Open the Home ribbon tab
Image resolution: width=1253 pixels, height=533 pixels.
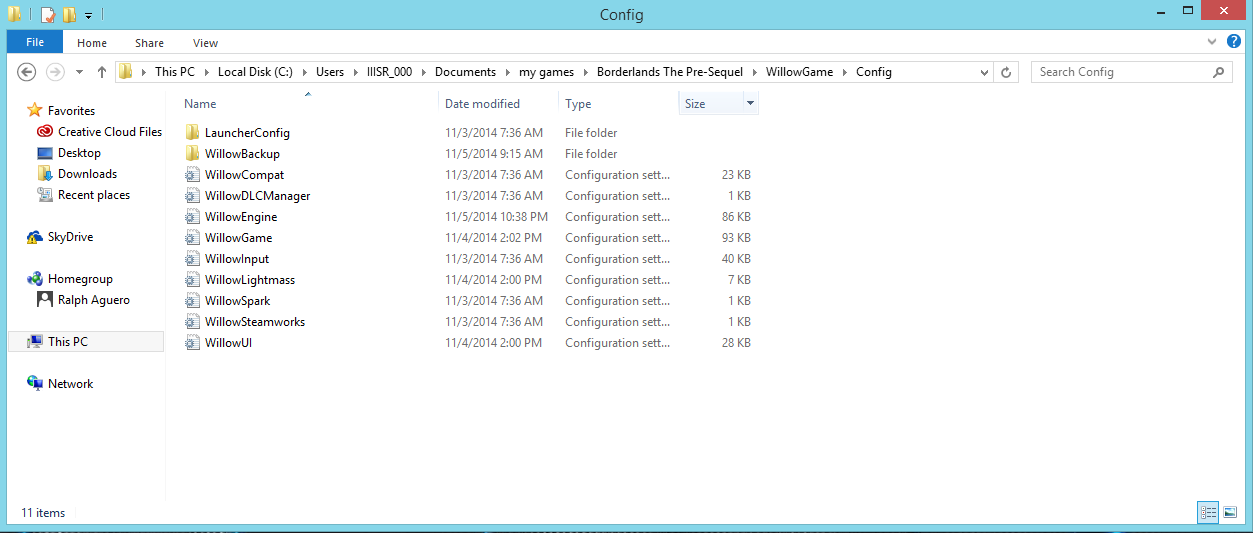pos(92,43)
